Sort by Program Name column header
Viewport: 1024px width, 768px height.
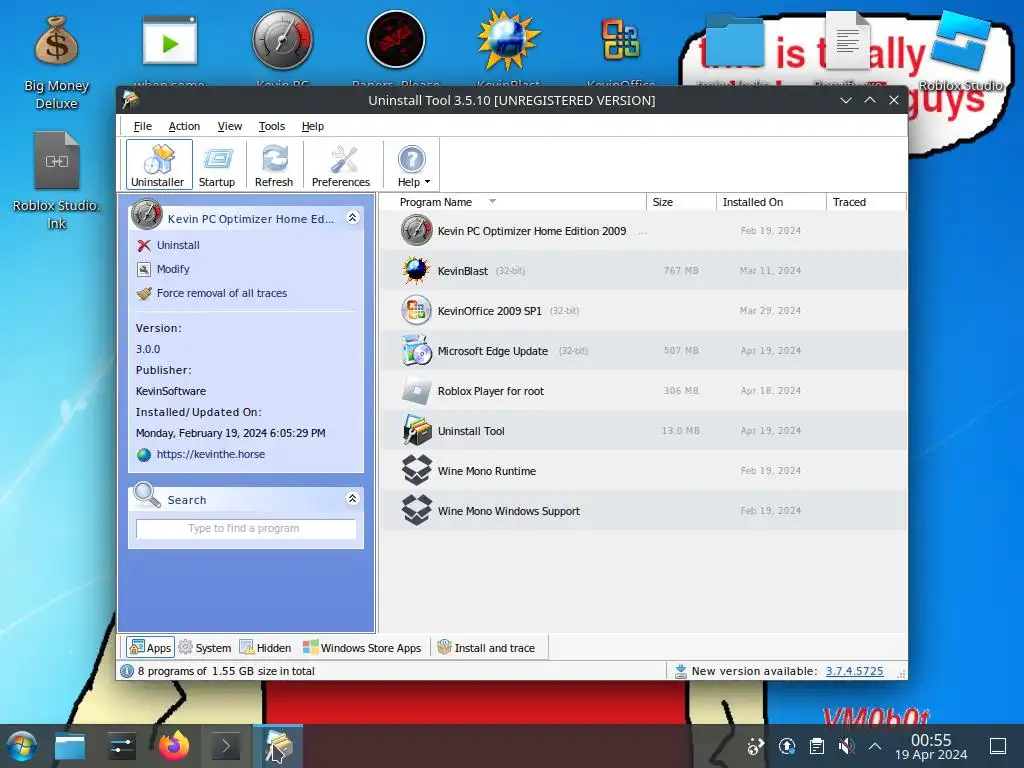(x=513, y=202)
